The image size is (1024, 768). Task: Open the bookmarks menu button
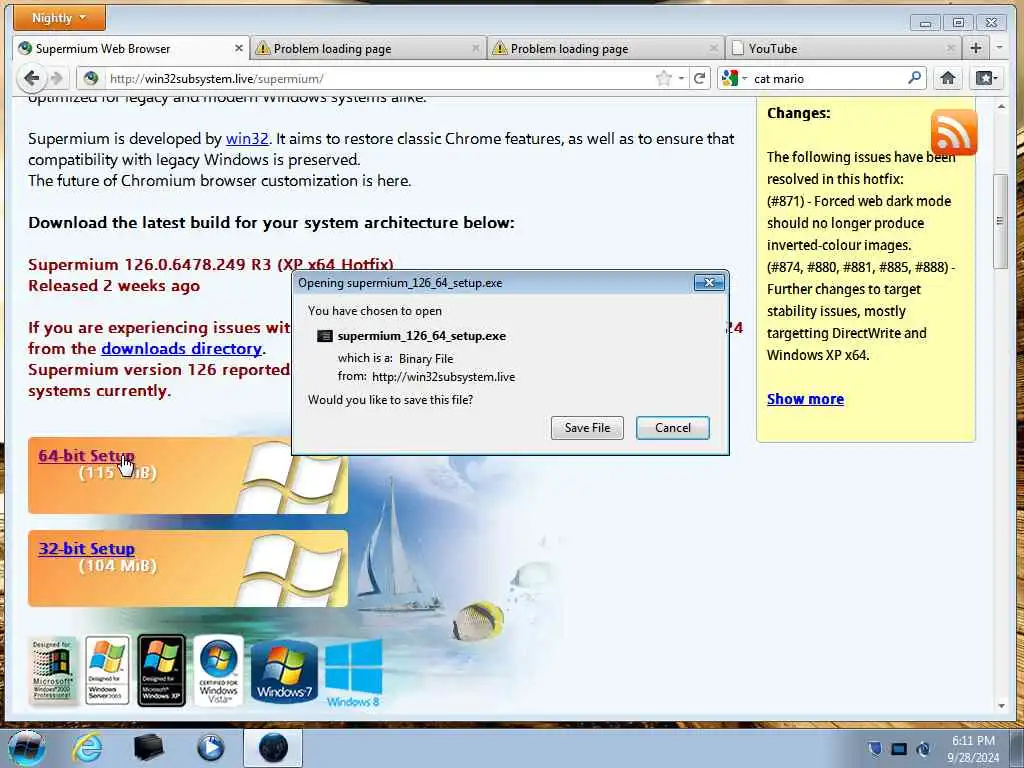click(986, 78)
